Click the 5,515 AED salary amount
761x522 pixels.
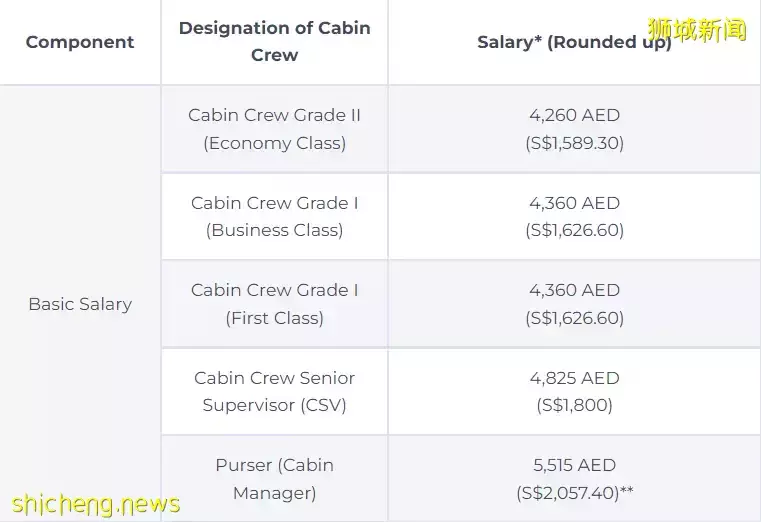pos(574,465)
